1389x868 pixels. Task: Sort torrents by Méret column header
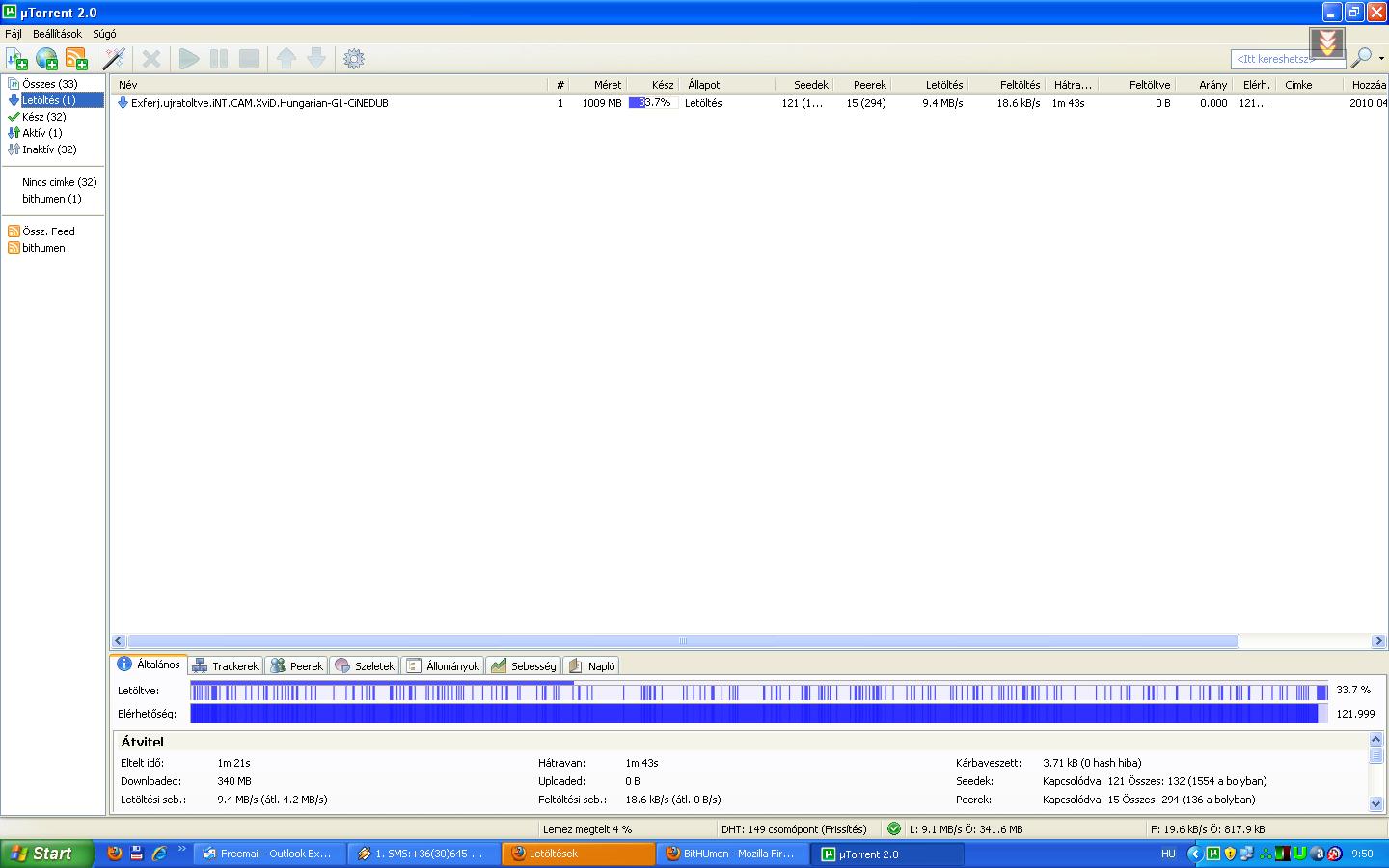(607, 85)
